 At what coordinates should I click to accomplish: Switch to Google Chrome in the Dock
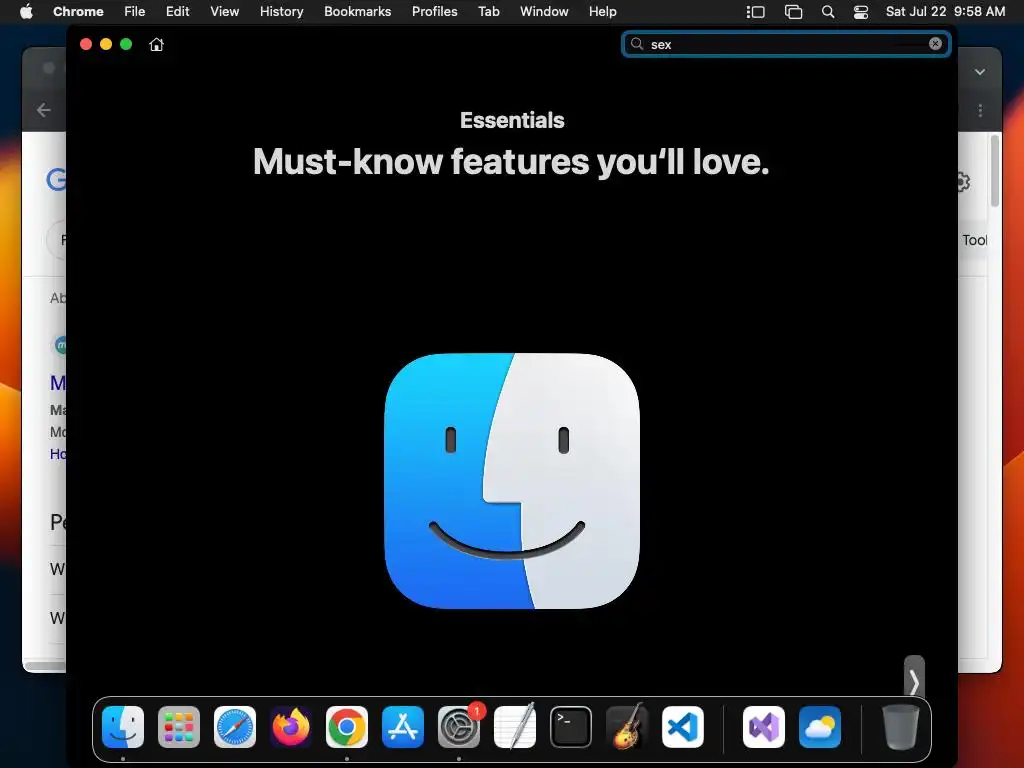click(x=347, y=727)
